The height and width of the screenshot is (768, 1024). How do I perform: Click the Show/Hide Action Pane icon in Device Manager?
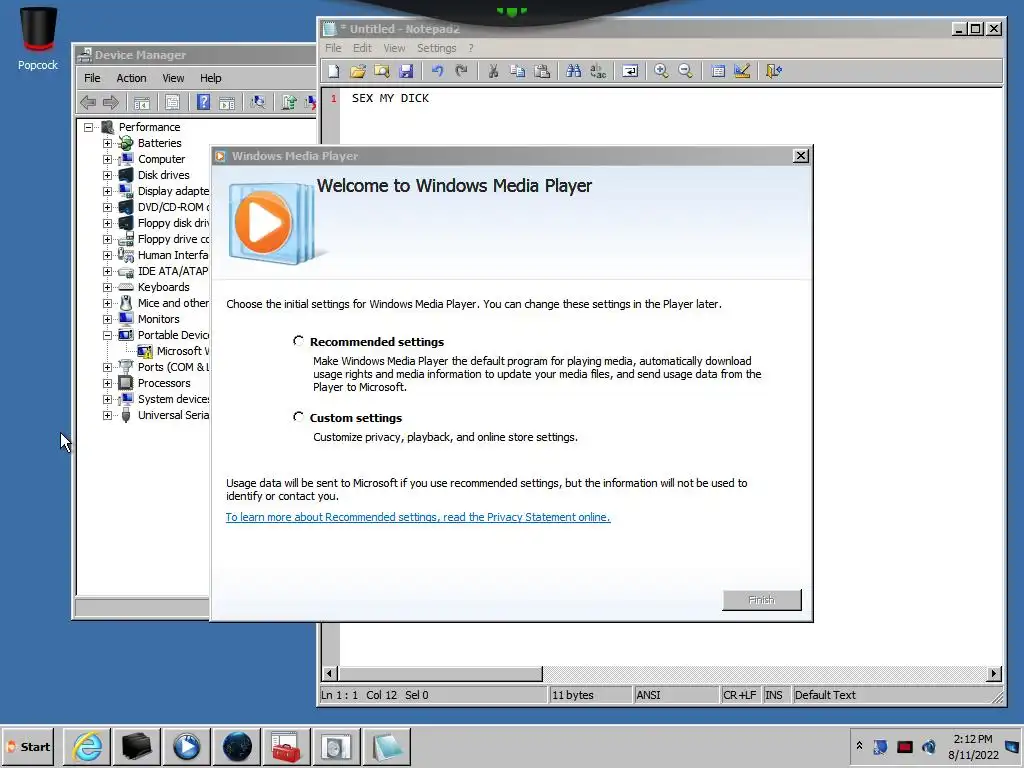(x=227, y=102)
